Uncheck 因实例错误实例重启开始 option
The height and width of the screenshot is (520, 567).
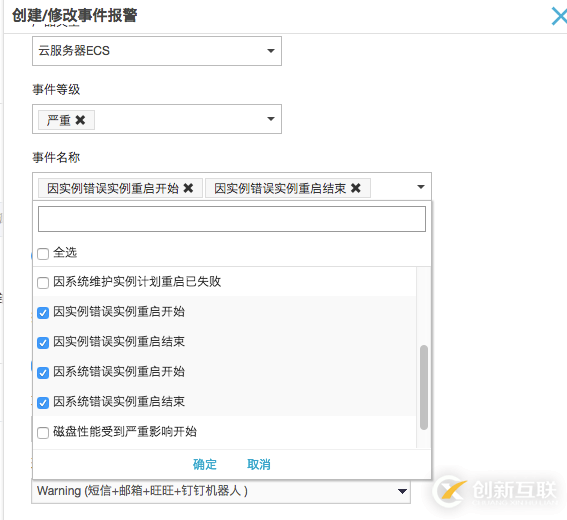click(x=43, y=312)
